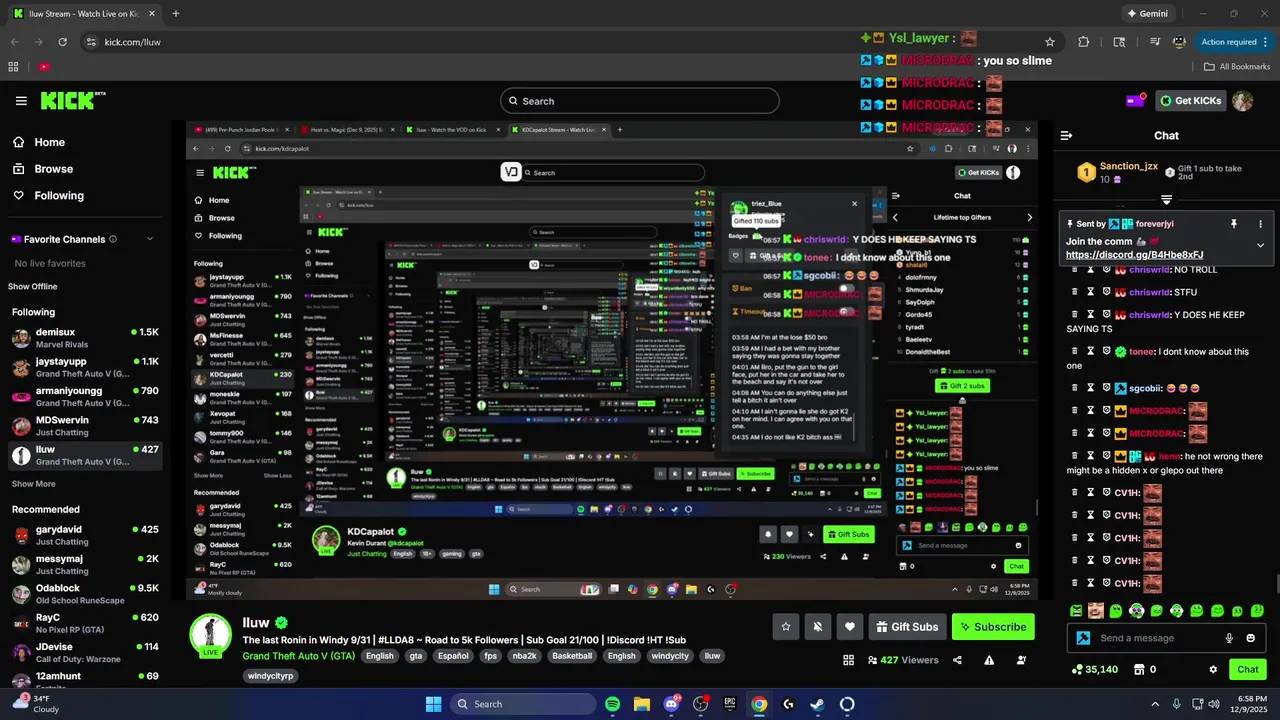Click the green Subscribe button
The width and height of the screenshot is (1280, 720).
pos(993,627)
